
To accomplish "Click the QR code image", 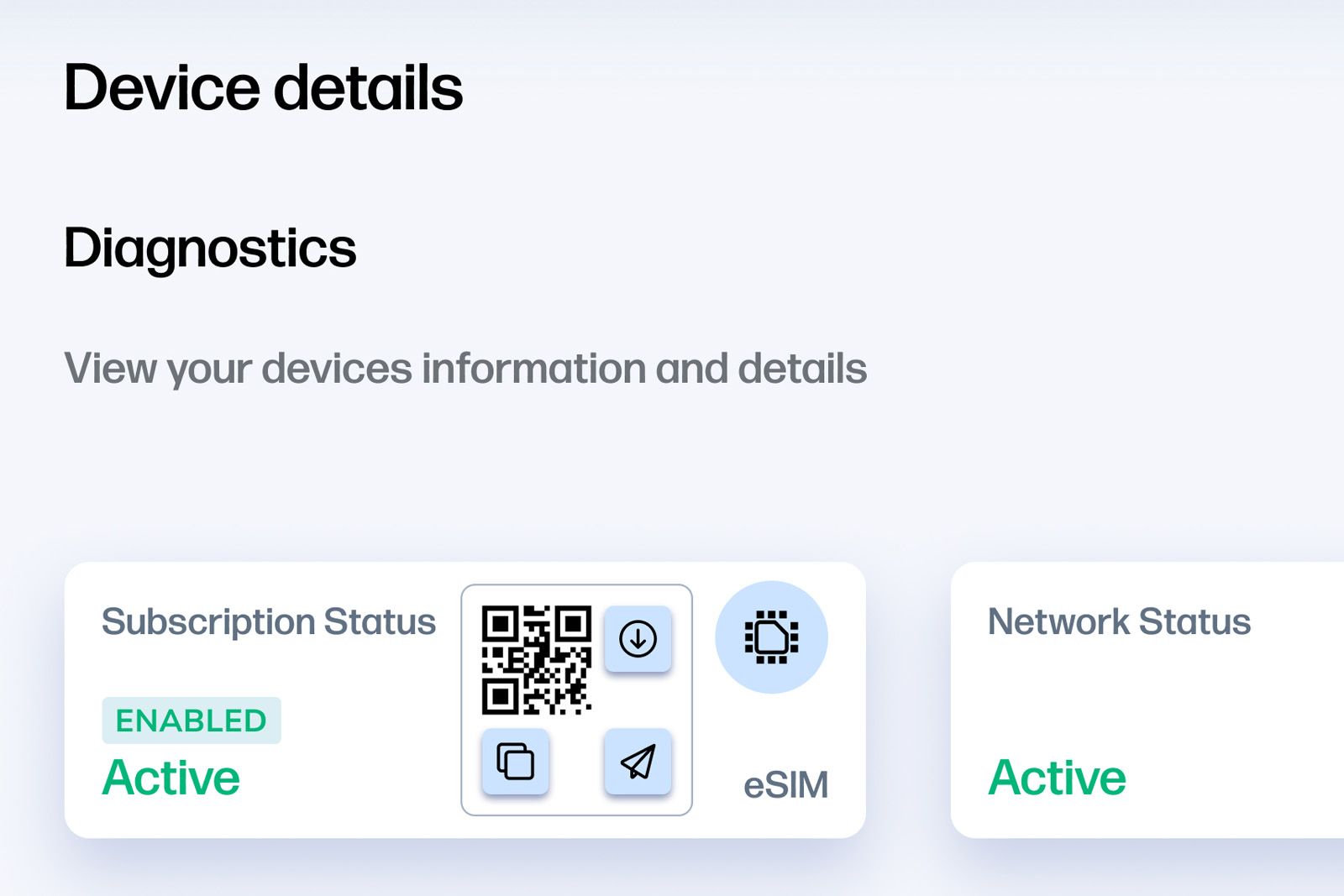I will click(x=537, y=660).
